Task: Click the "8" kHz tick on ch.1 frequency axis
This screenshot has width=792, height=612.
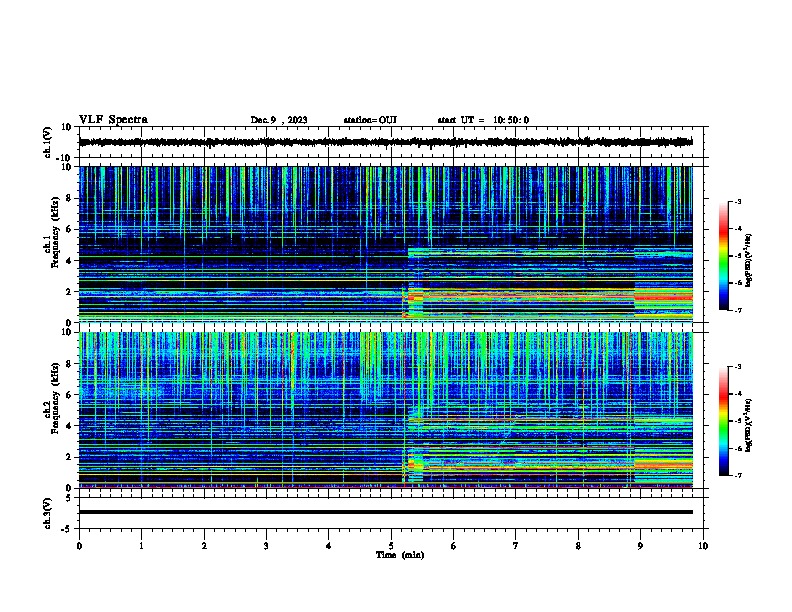Action: [70, 198]
